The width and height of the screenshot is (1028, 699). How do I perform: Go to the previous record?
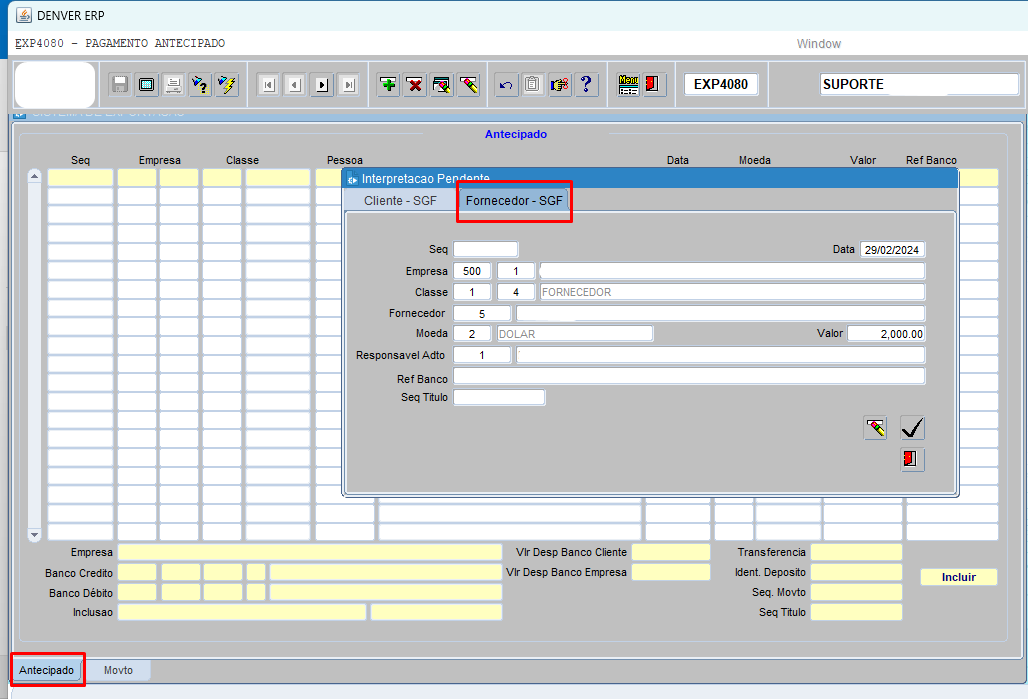[x=295, y=85]
